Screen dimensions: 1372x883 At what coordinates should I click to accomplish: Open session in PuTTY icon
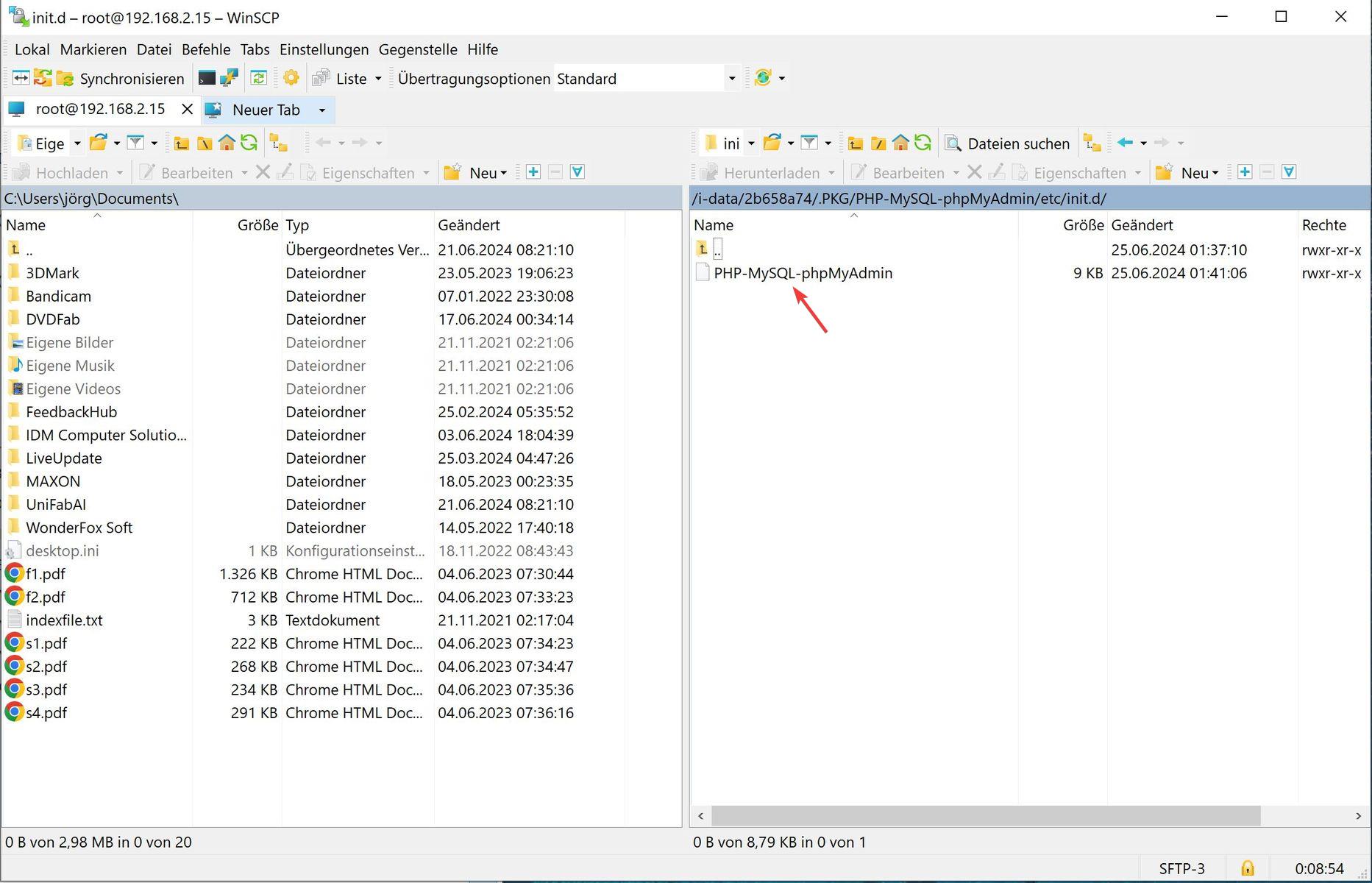(x=230, y=78)
